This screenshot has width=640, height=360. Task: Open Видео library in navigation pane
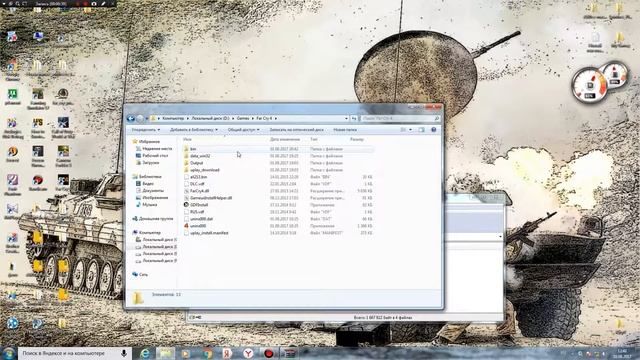pos(148,184)
